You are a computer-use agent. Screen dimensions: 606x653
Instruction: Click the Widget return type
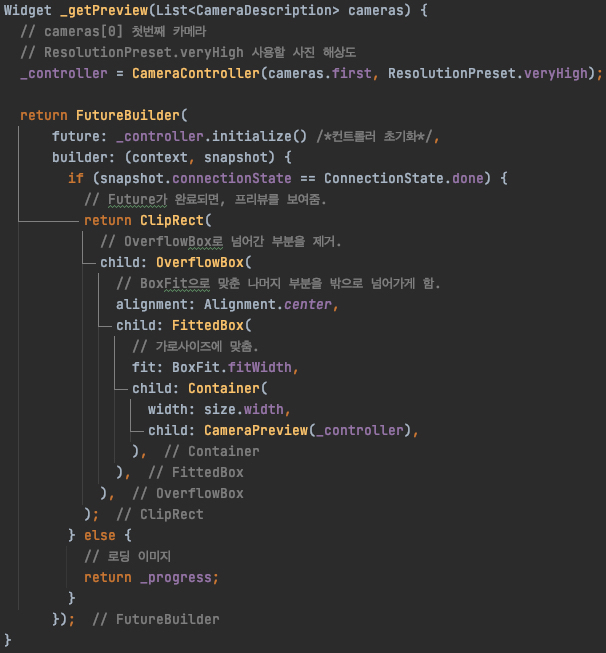click(27, 10)
